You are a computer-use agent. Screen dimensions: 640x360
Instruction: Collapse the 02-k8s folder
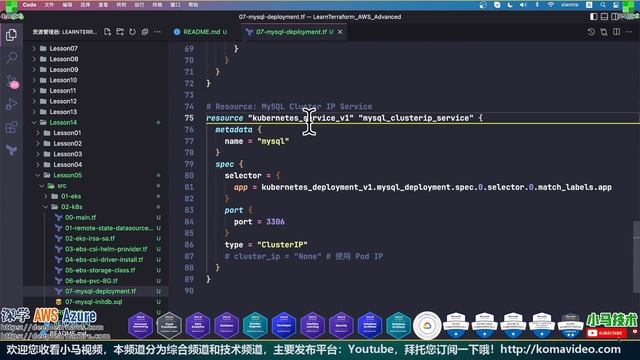coord(71,207)
